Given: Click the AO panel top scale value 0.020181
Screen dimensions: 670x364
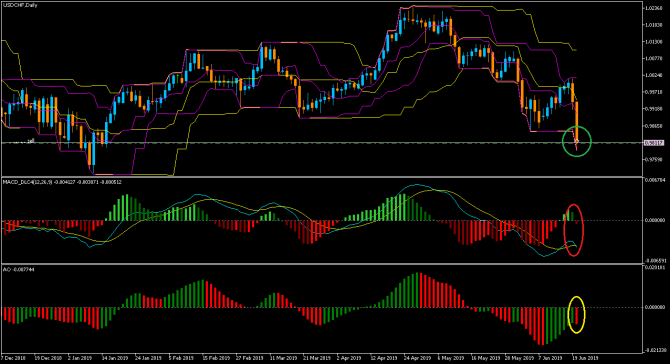Looking at the screenshot, I should point(655,268).
